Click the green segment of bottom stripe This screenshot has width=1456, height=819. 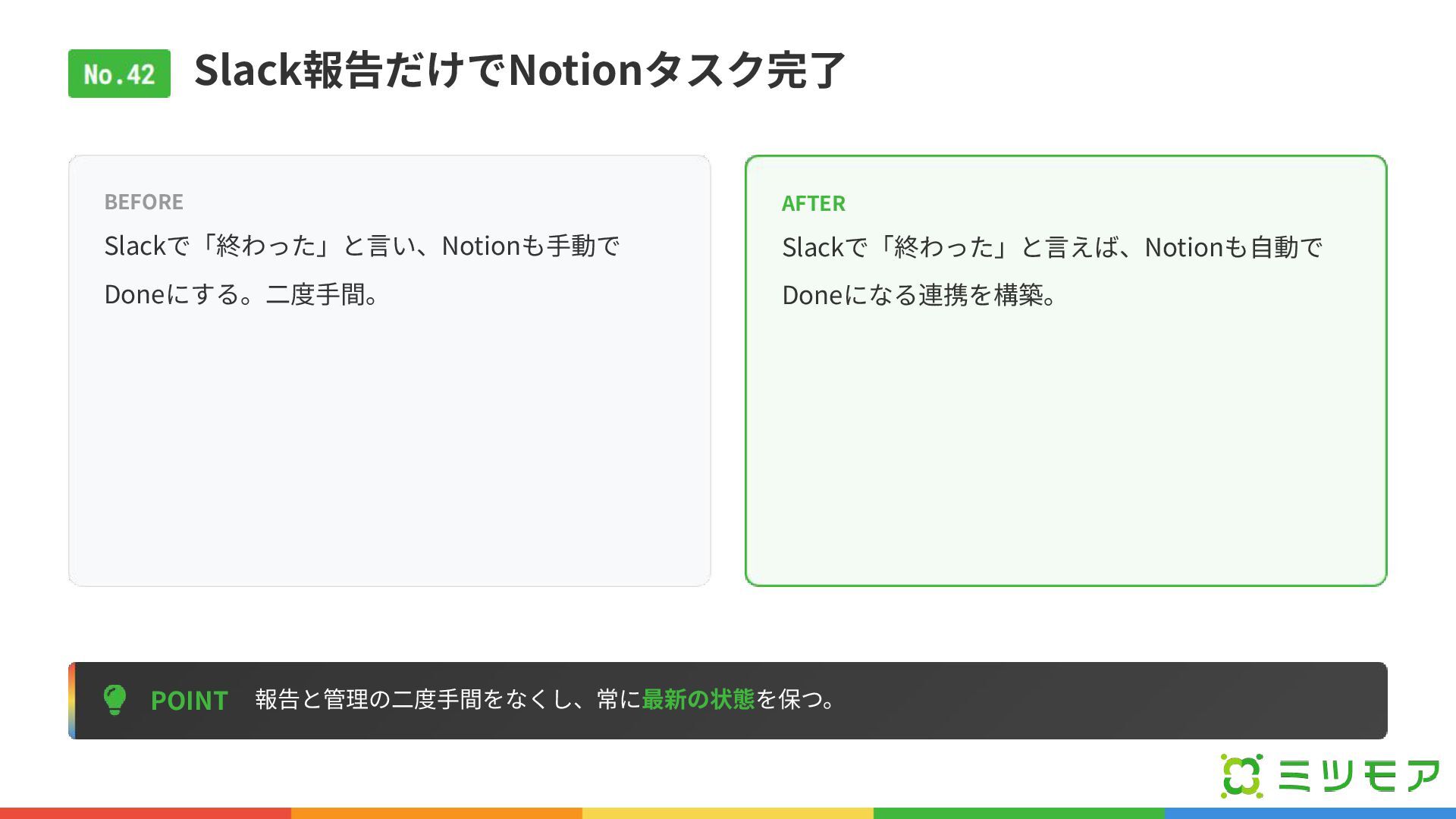coord(1019,813)
